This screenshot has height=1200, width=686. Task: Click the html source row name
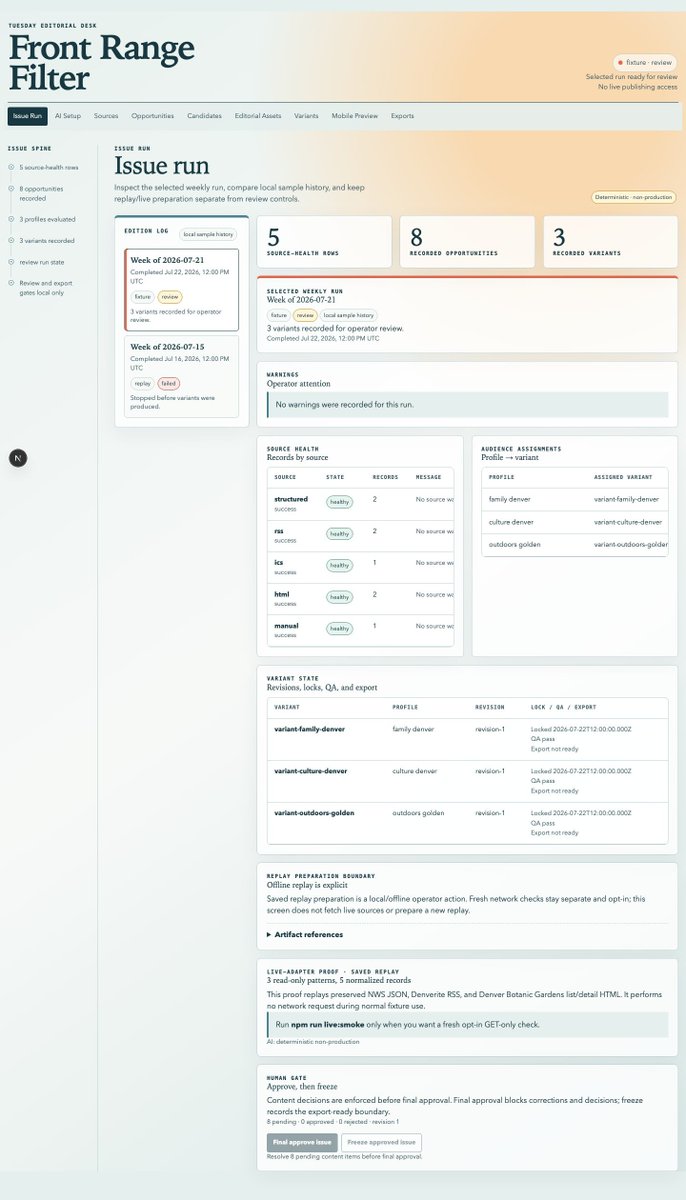click(281, 594)
